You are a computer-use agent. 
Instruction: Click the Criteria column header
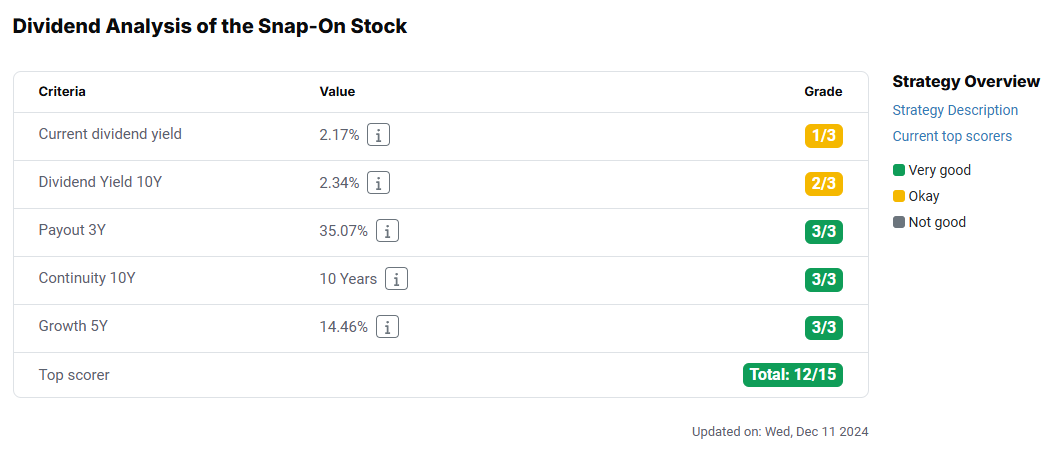[62, 92]
